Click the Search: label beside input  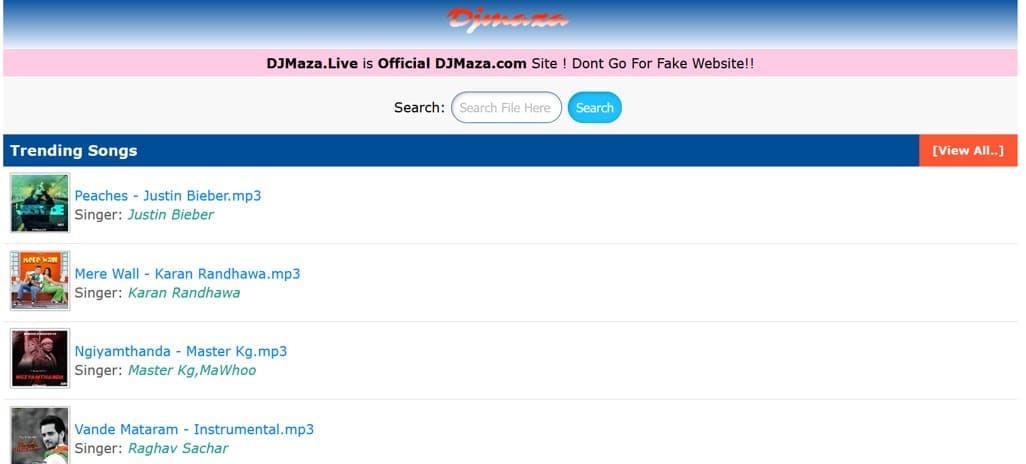point(419,108)
